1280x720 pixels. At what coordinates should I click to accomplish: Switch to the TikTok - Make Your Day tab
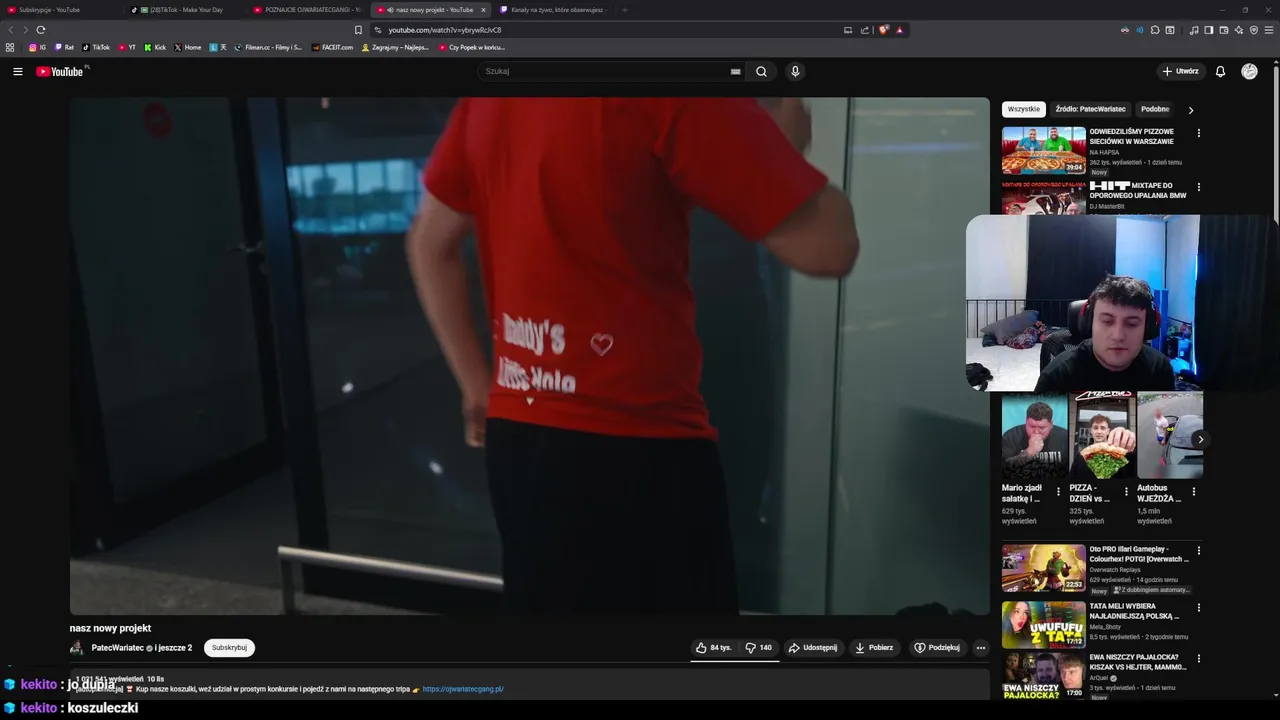pos(186,10)
